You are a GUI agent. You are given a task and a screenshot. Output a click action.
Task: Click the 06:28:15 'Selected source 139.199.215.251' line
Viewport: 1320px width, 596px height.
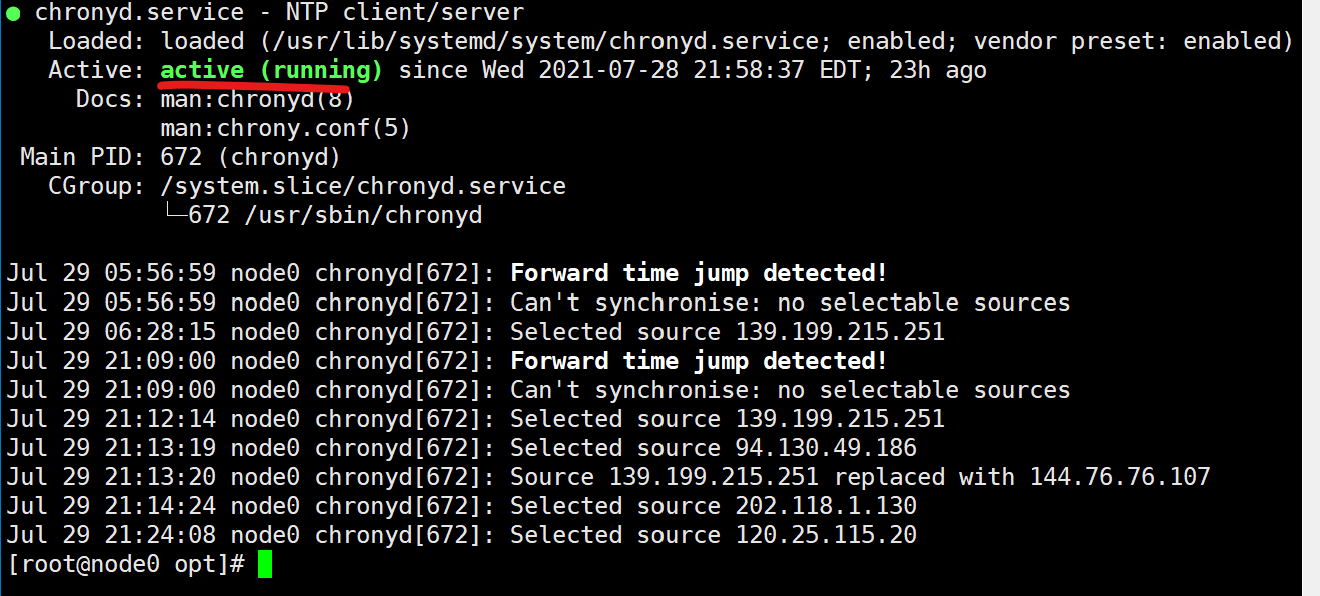point(727,332)
